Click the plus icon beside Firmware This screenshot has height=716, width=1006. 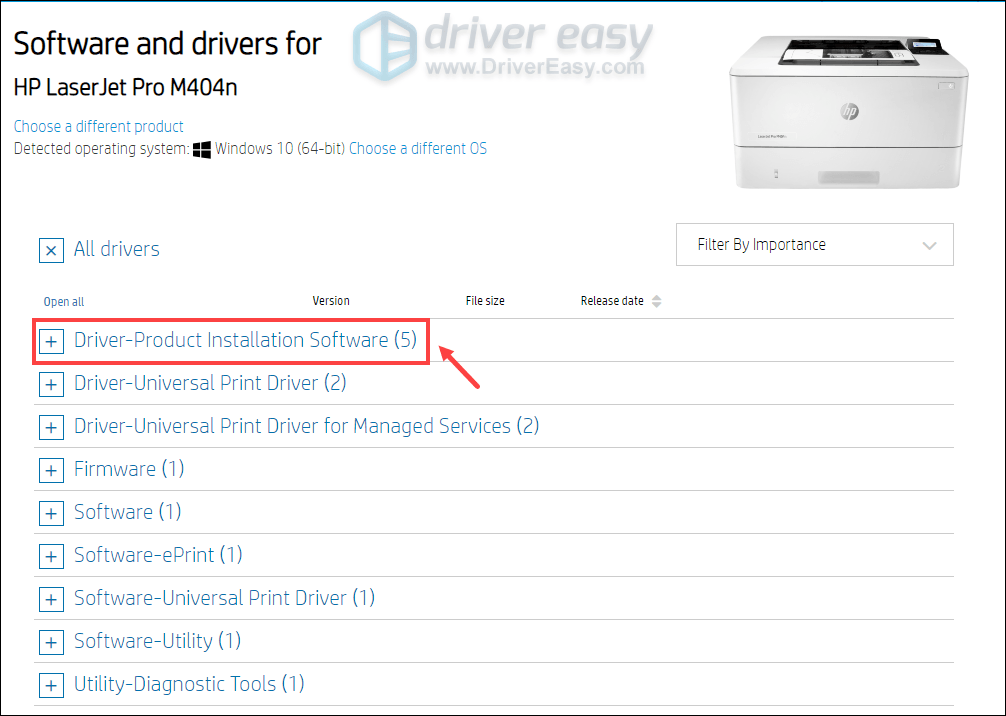pos(51,470)
